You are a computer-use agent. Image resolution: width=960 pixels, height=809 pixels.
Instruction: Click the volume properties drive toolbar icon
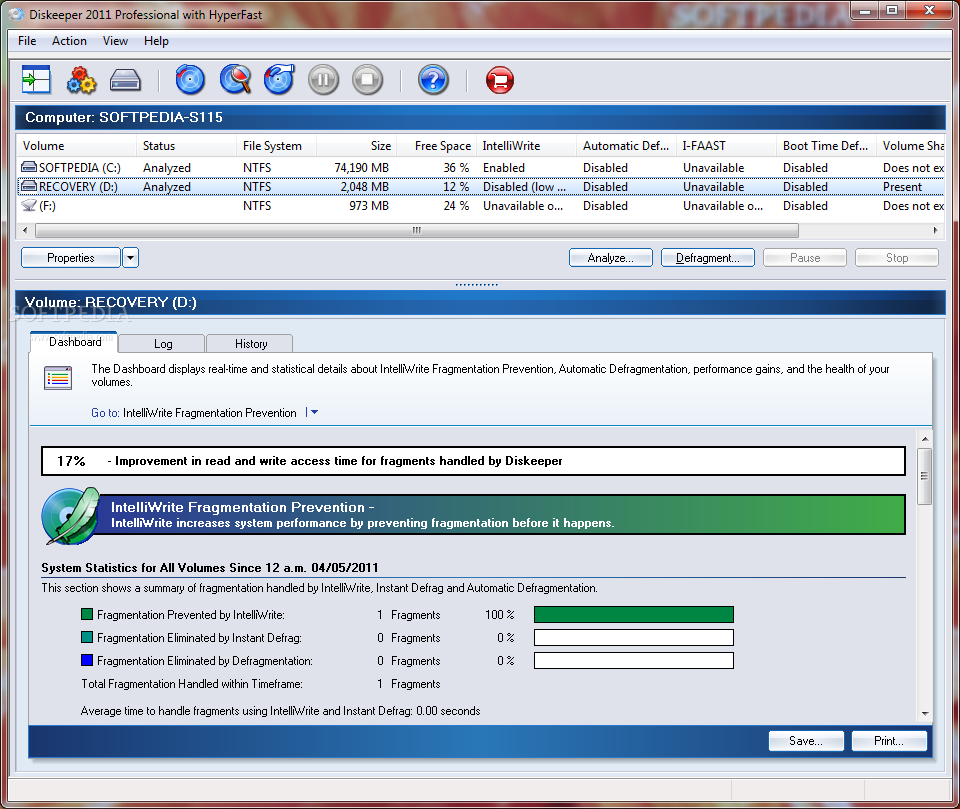[x=125, y=80]
